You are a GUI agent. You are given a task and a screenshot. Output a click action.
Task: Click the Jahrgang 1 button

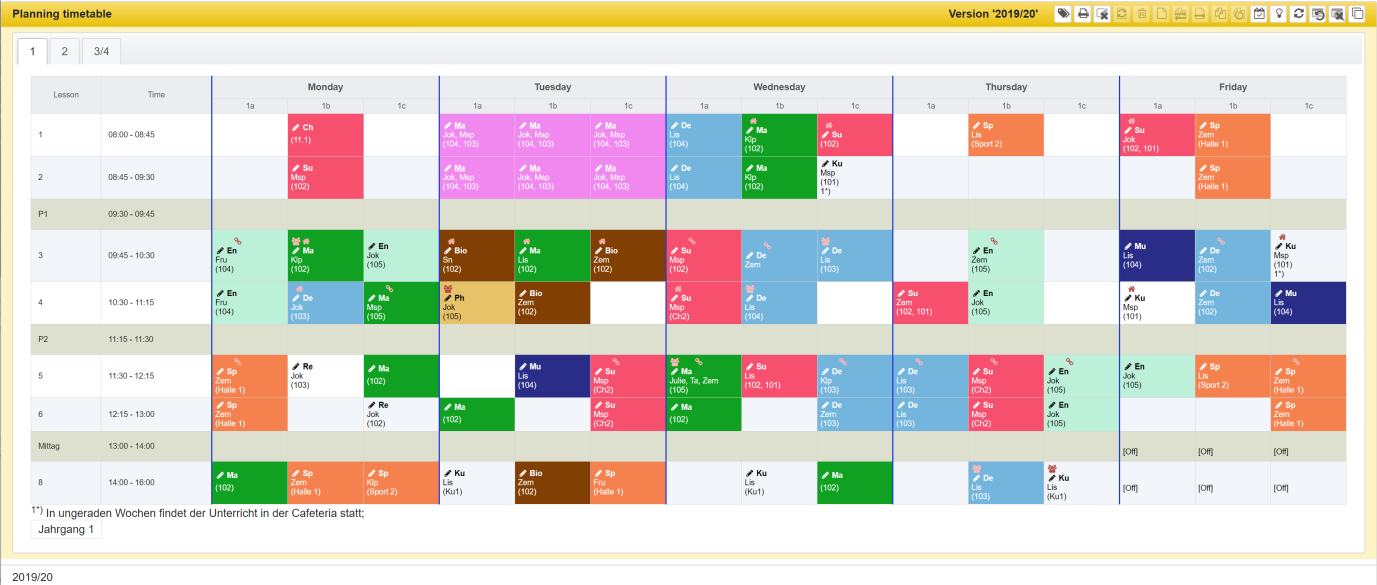(x=66, y=529)
